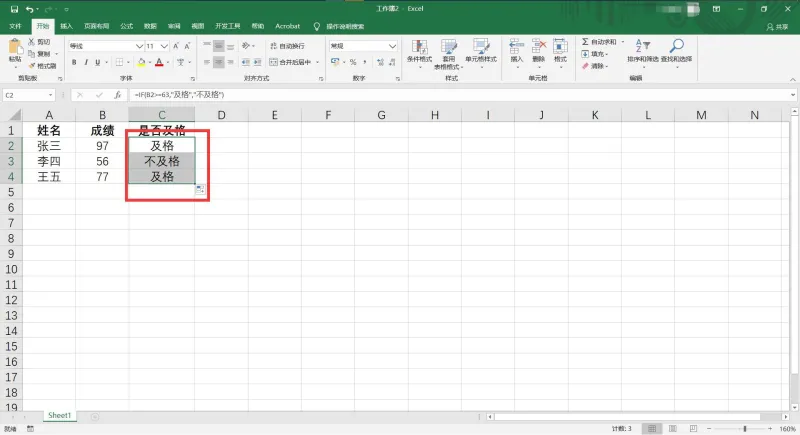Click the Save icon in title bar
Viewport: 800px width, 435px height.
pyautogui.click(x=14, y=9)
